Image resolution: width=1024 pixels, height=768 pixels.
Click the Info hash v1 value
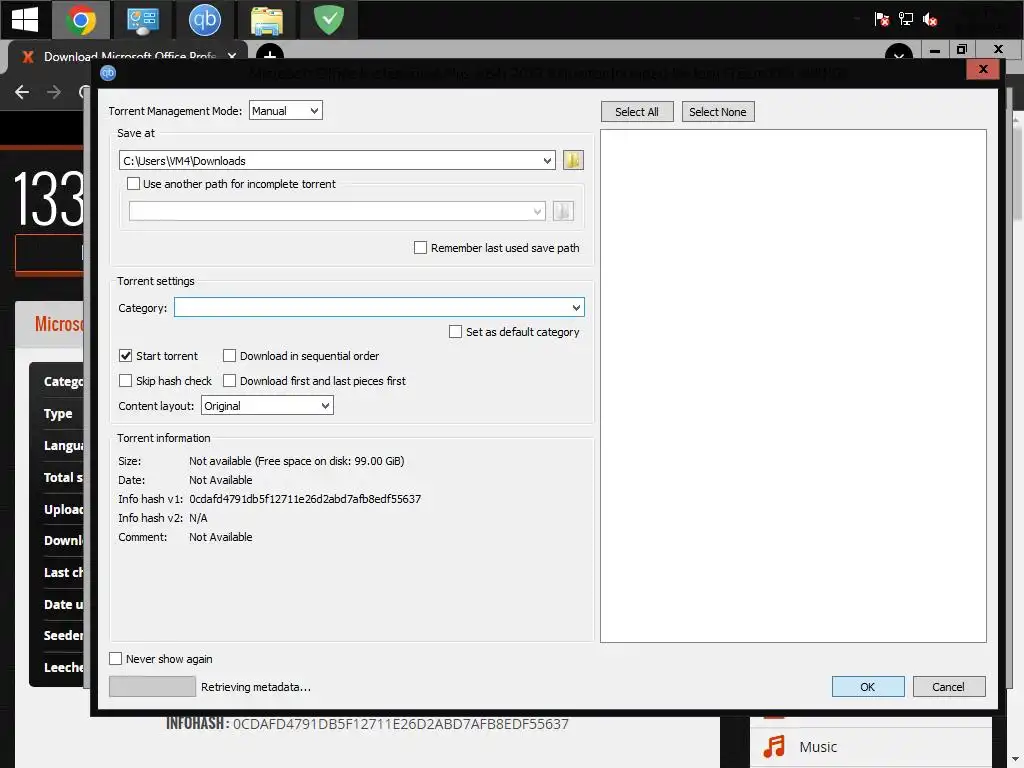305,499
